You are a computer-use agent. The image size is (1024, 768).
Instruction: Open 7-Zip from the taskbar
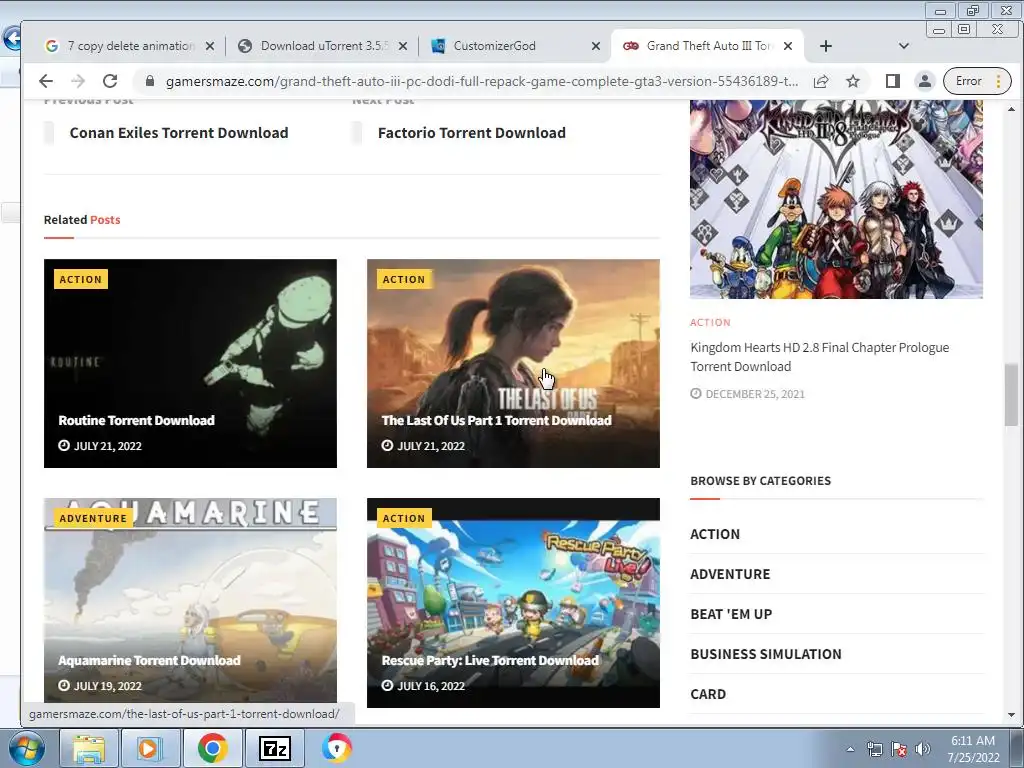(274, 748)
